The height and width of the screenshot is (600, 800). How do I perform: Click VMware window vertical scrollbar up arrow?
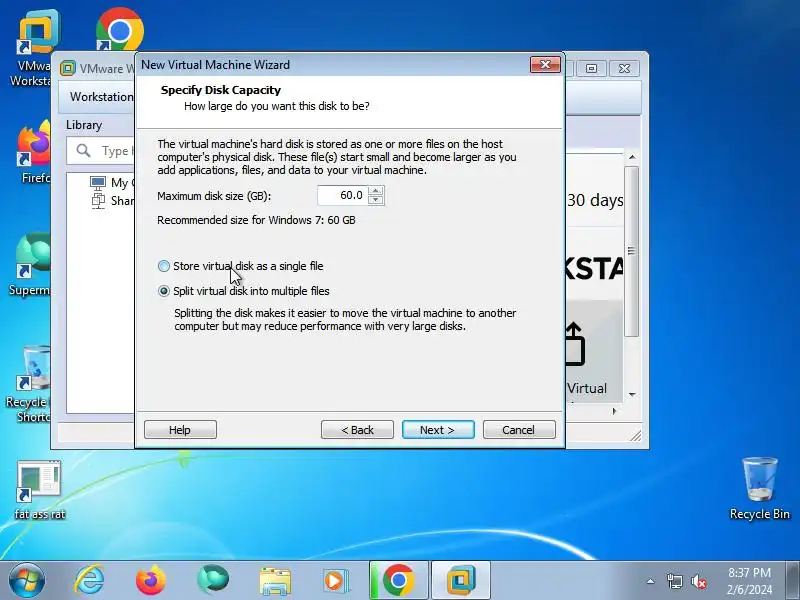coord(632,157)
